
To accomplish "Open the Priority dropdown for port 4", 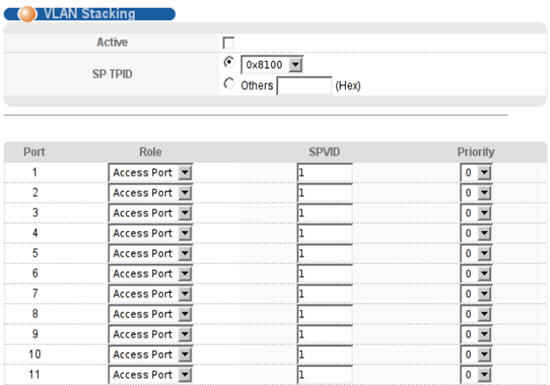I will pos(476,234).
